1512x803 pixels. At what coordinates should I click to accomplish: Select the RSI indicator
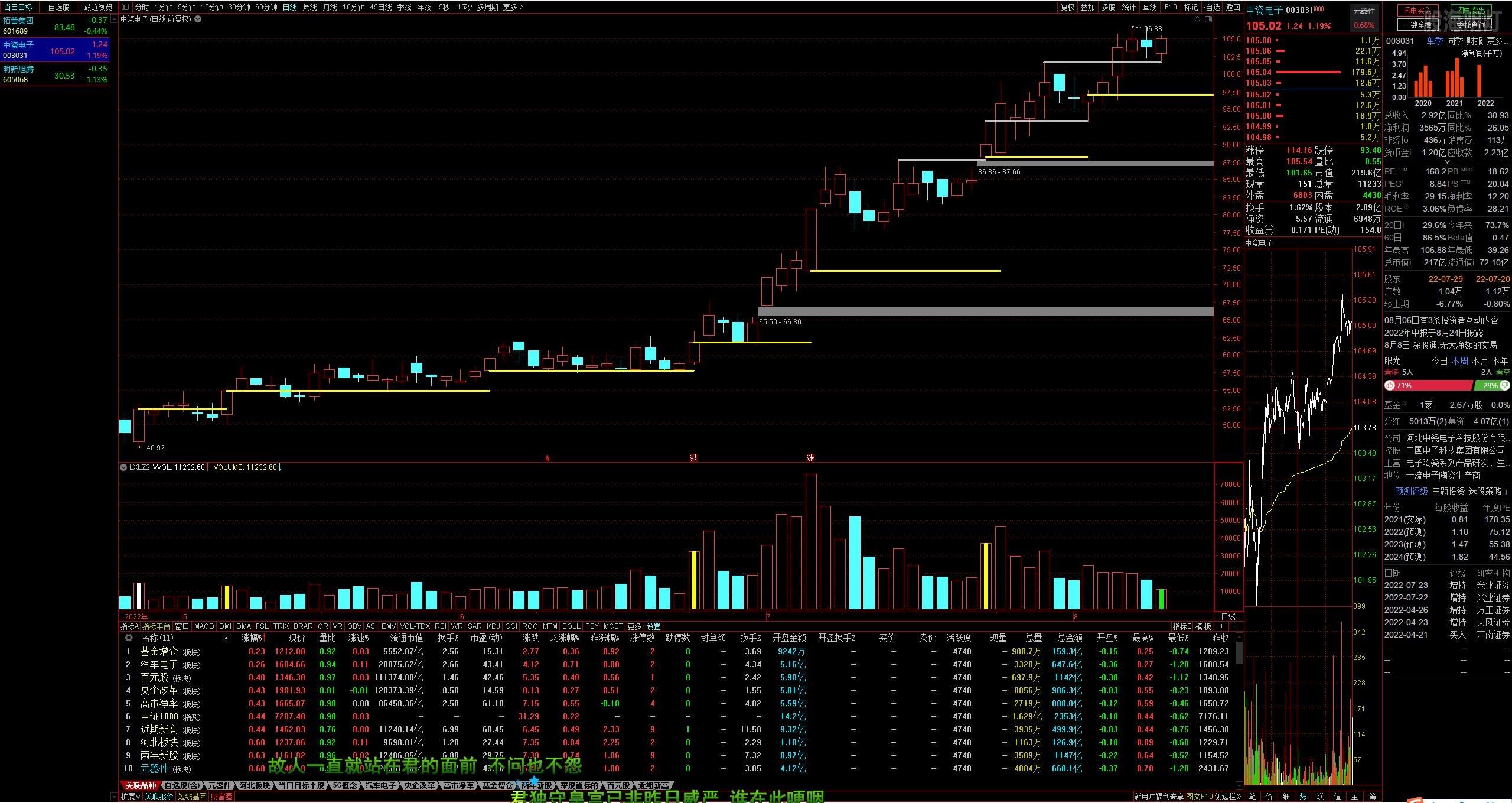coord(440,626)
